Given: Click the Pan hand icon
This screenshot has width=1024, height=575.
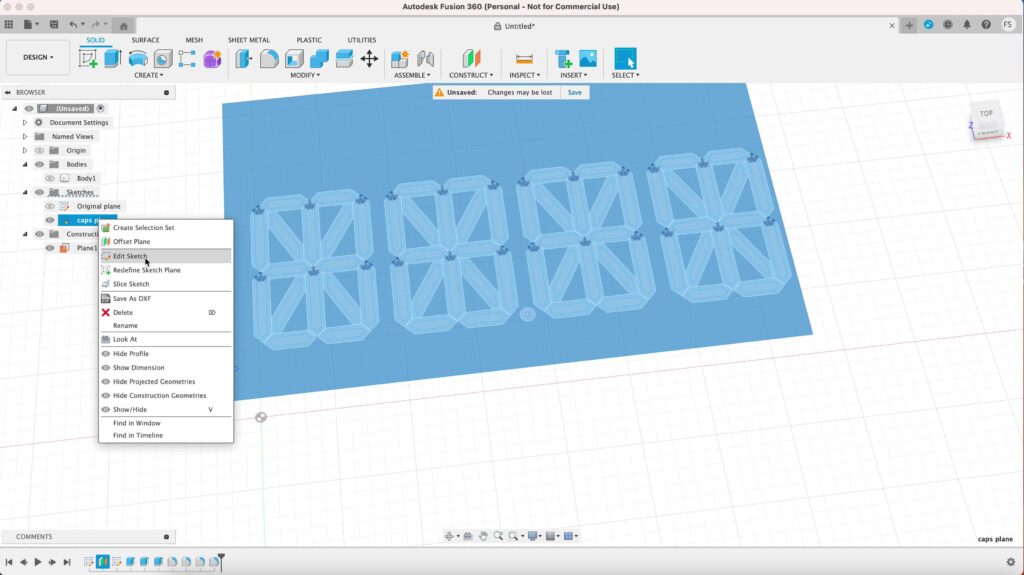Looking at the screenshot, I should (x=482, y=536).
